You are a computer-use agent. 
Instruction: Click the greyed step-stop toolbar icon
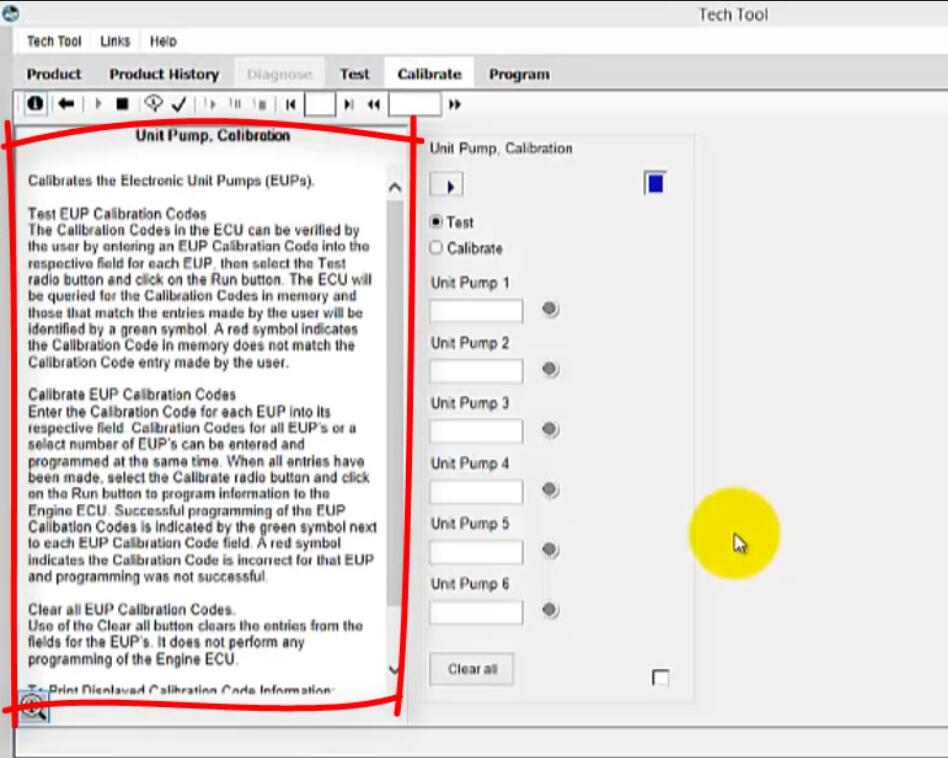tap(261, 105)
